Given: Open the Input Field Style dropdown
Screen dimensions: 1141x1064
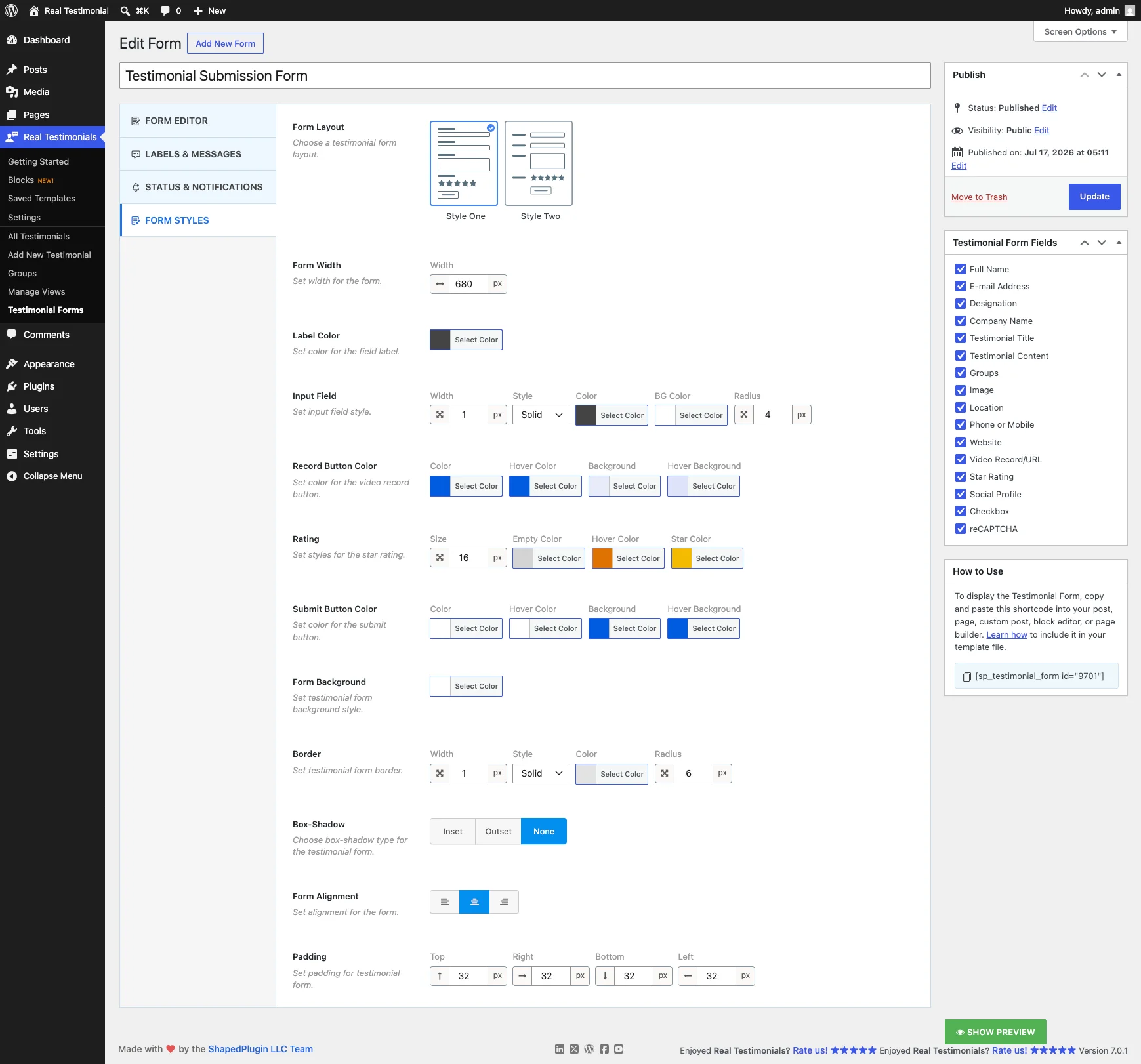Looking at the screenshot, I should (541, 415).
